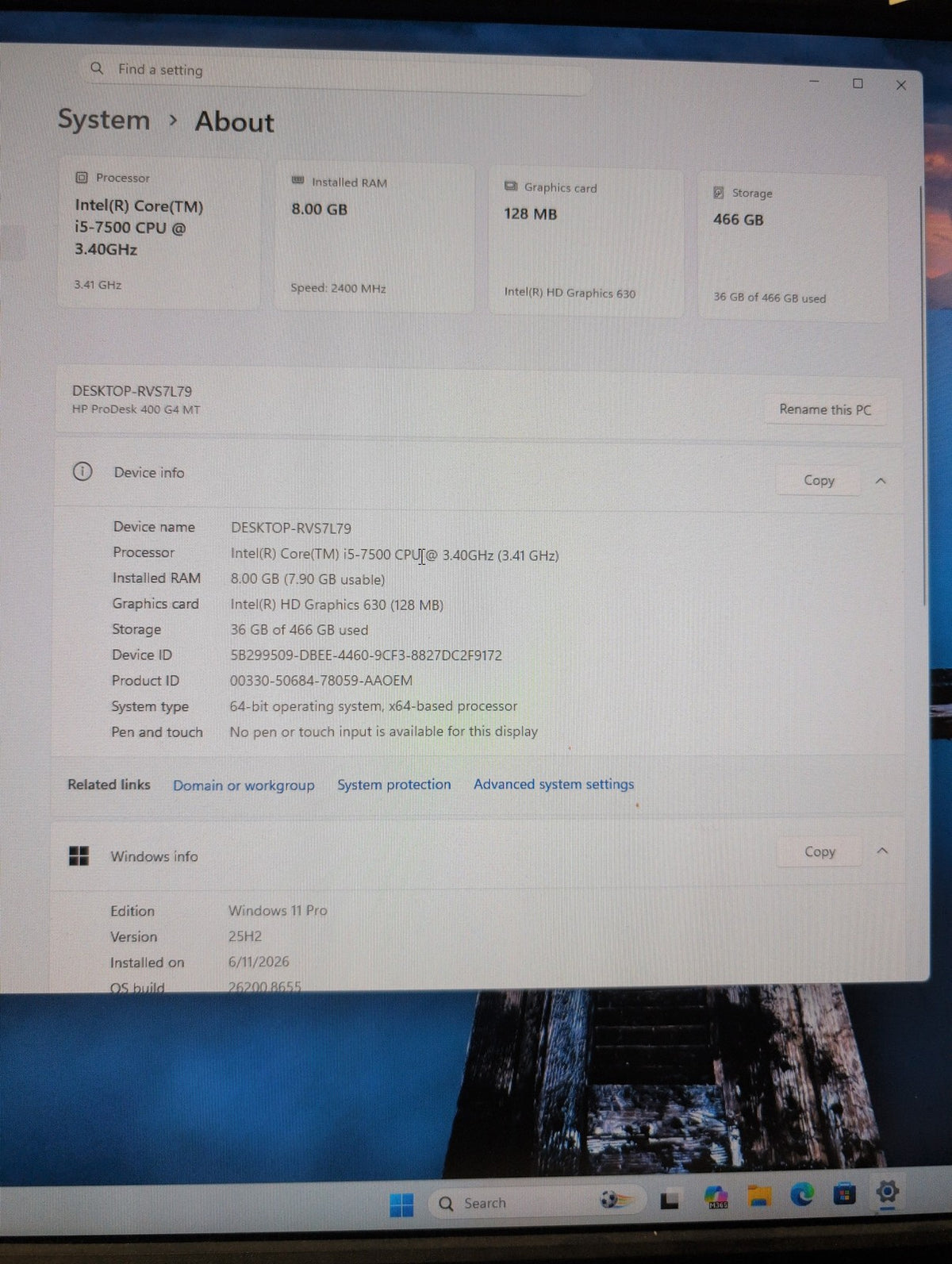Open Advanced system settings link
Image resolution: width=952 pixels, height=1264 pixels.
coord(554,784)
